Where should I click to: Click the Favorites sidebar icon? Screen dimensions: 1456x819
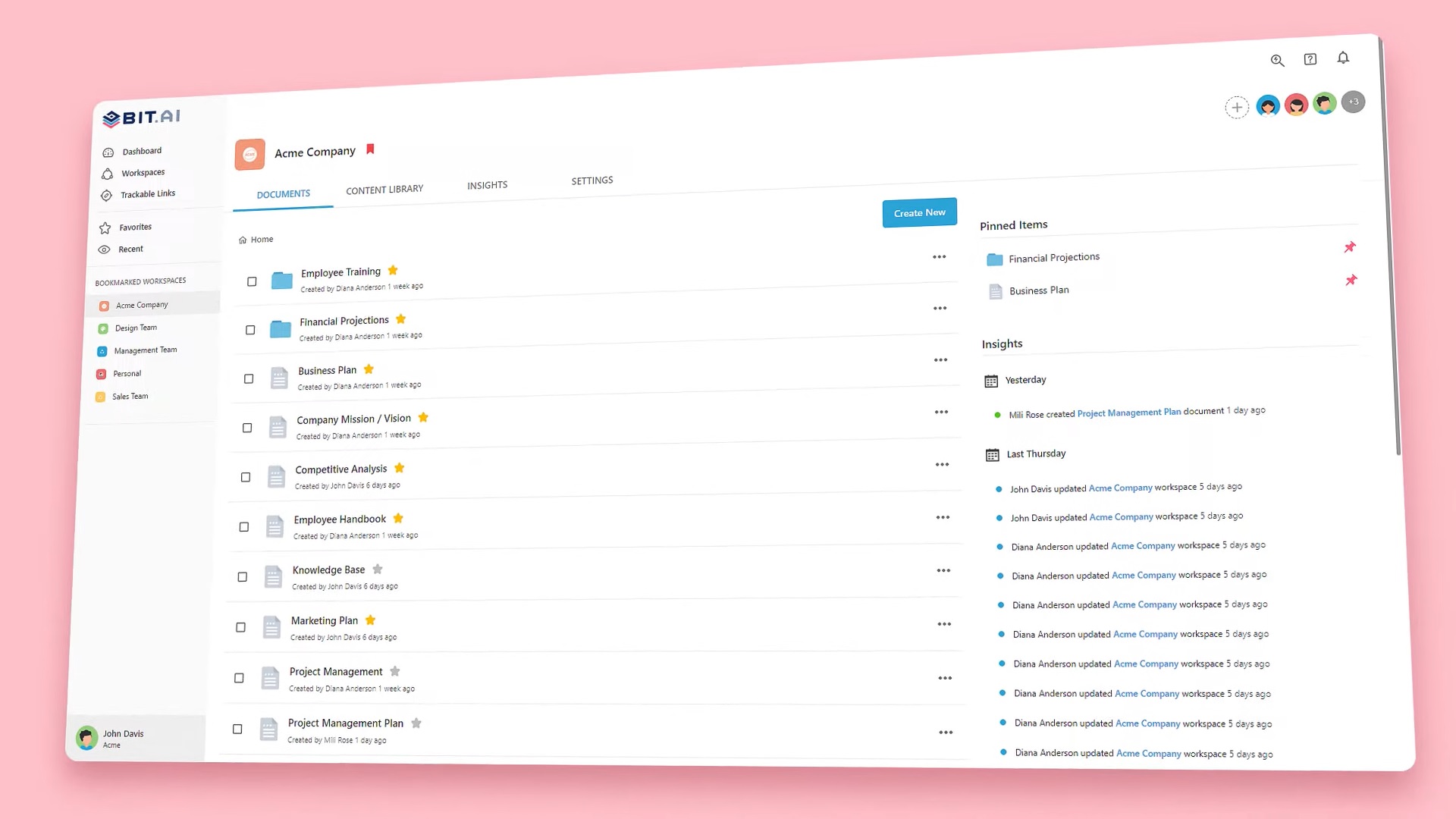click(106, 227)
